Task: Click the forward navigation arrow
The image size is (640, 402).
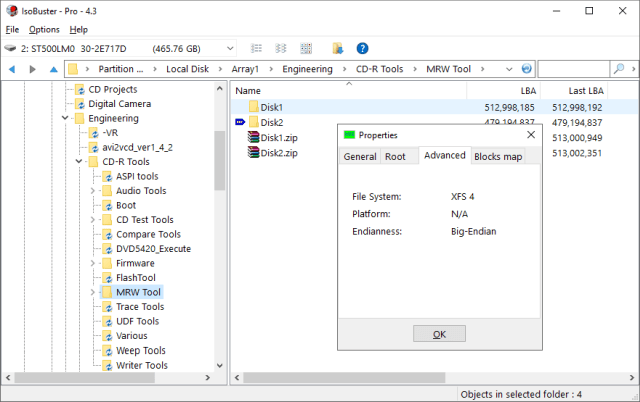Action: point(33,69)
